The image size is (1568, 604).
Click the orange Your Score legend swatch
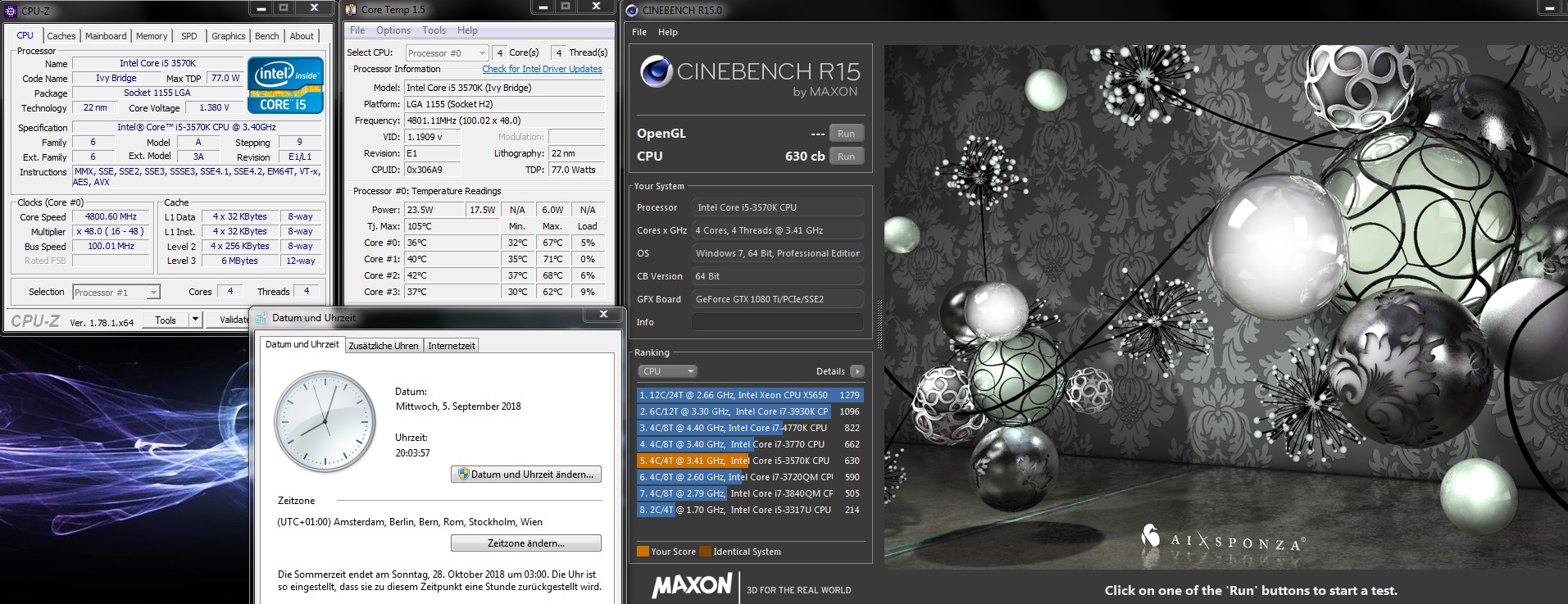click(643, 552)
